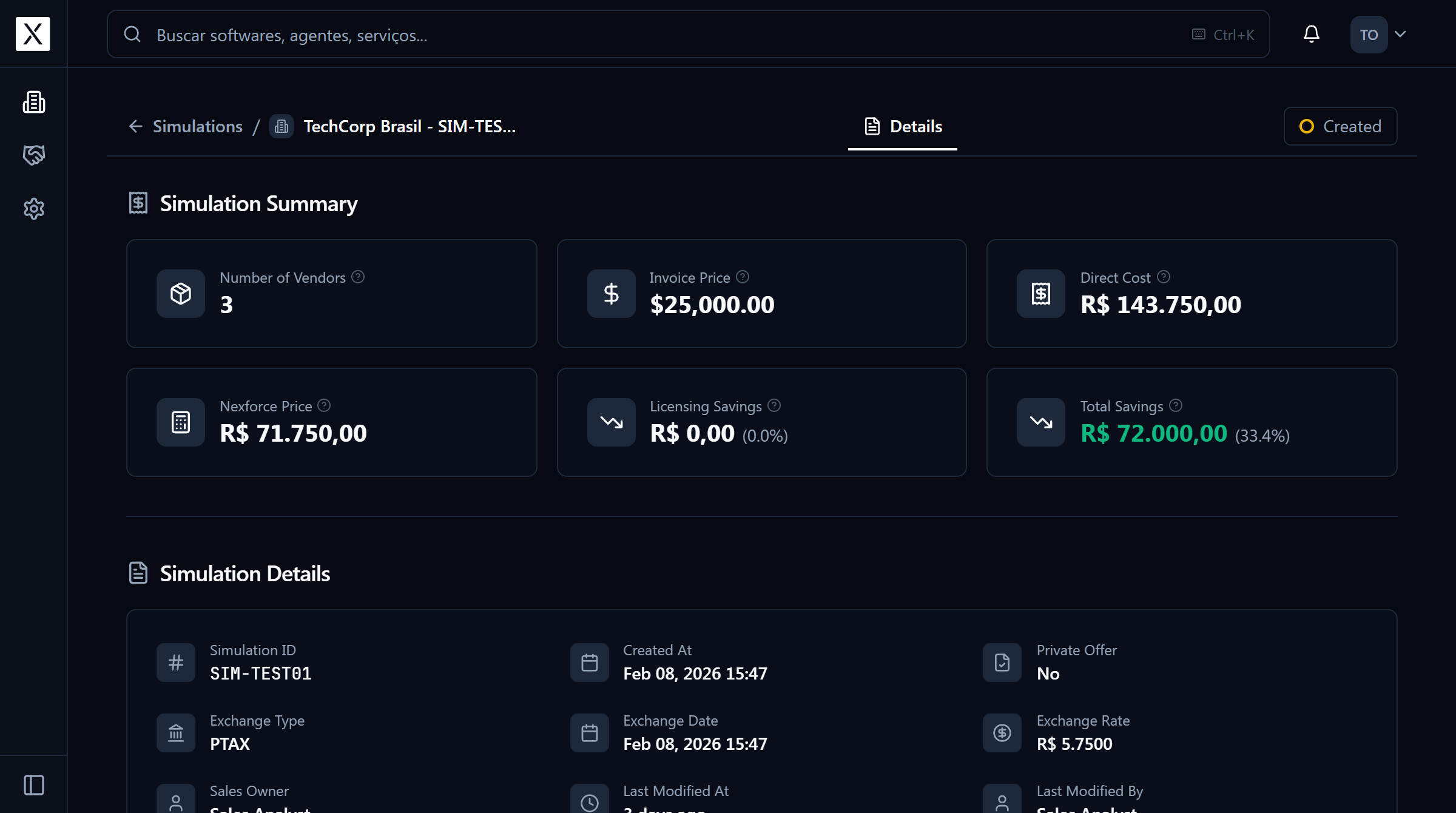Image resolution: width=1456 pixels, height=813 pixels.
Task: Open the buildings icon in sidebar
Action: pyautogui.click(x=34, y=102)
